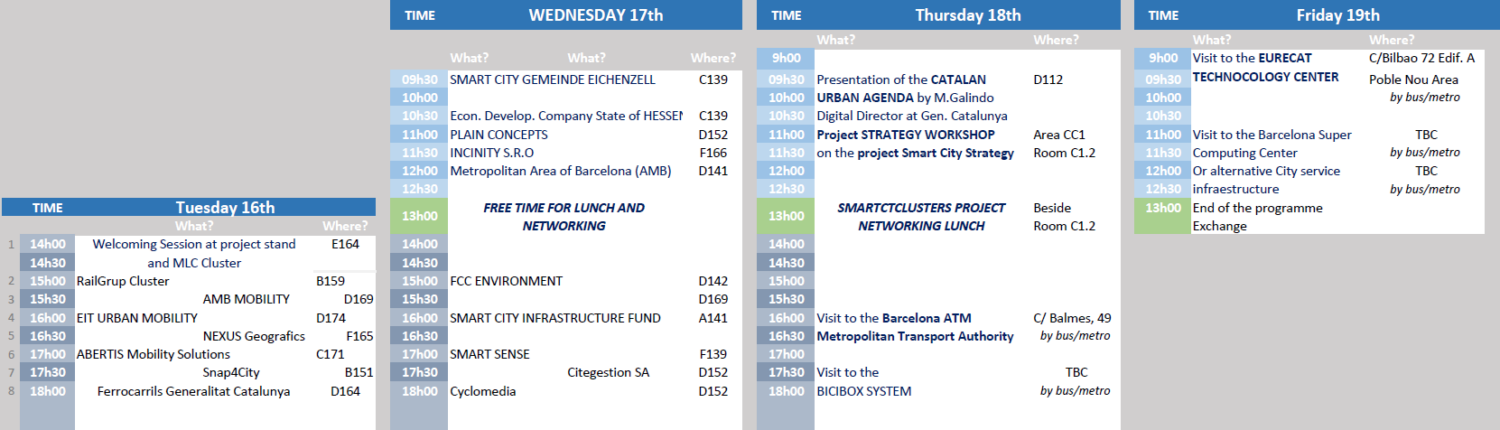Select the Thursday 18th header cell
Image resolution: width=1500 pixels, height=430 pixels.
coord(967,15)
